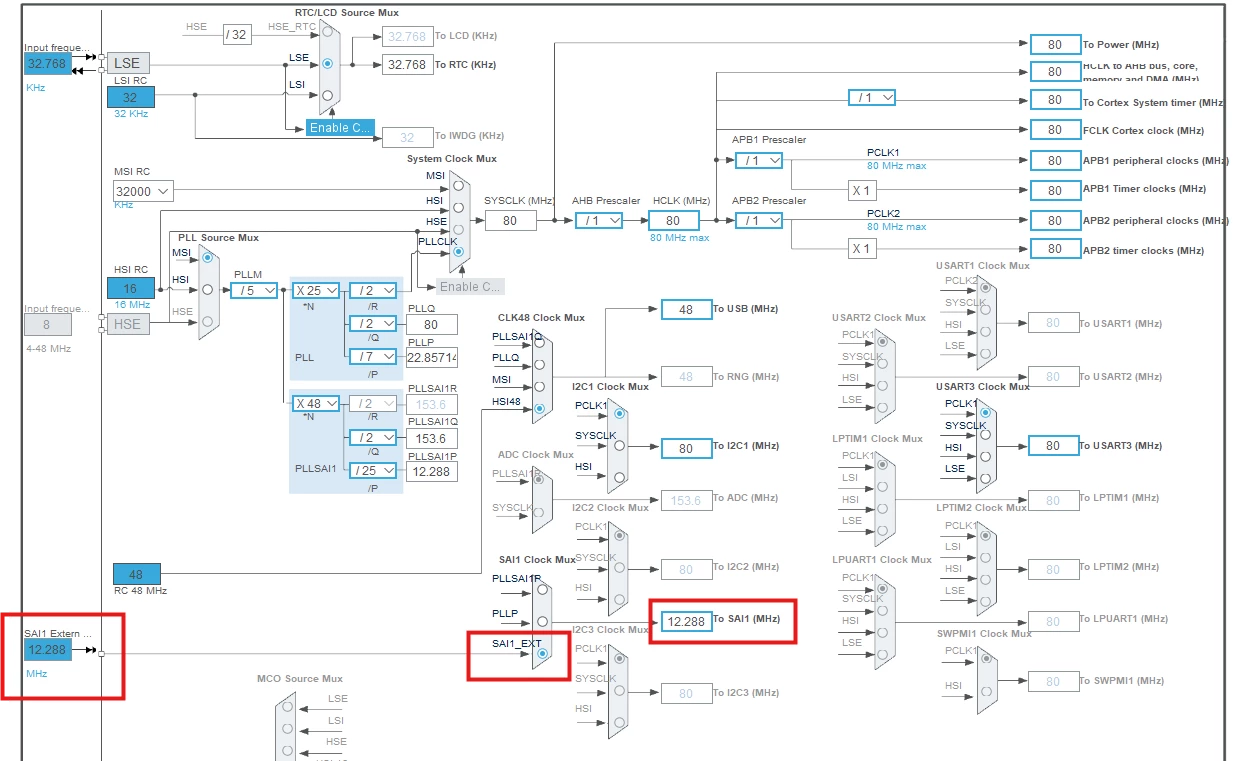This screenshot has height=761, width=1234.
Task: Select HSE_RTC input on RTC/LCD Source Mux
Action: click(328, 34)
